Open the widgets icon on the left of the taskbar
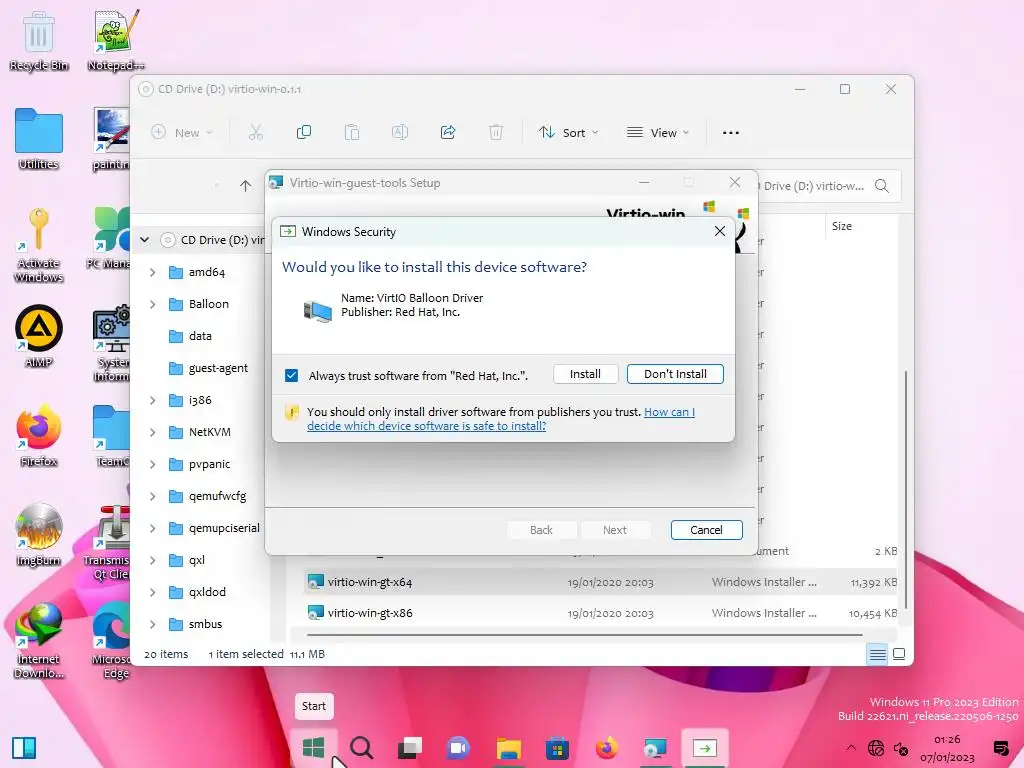The image size is (1024, 768). point(24,748)
